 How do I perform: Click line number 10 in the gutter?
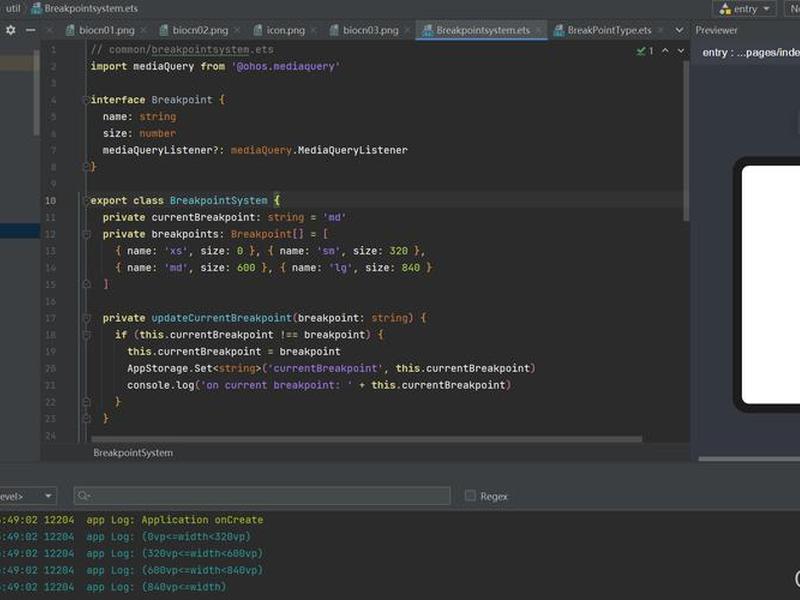(50, 201)
